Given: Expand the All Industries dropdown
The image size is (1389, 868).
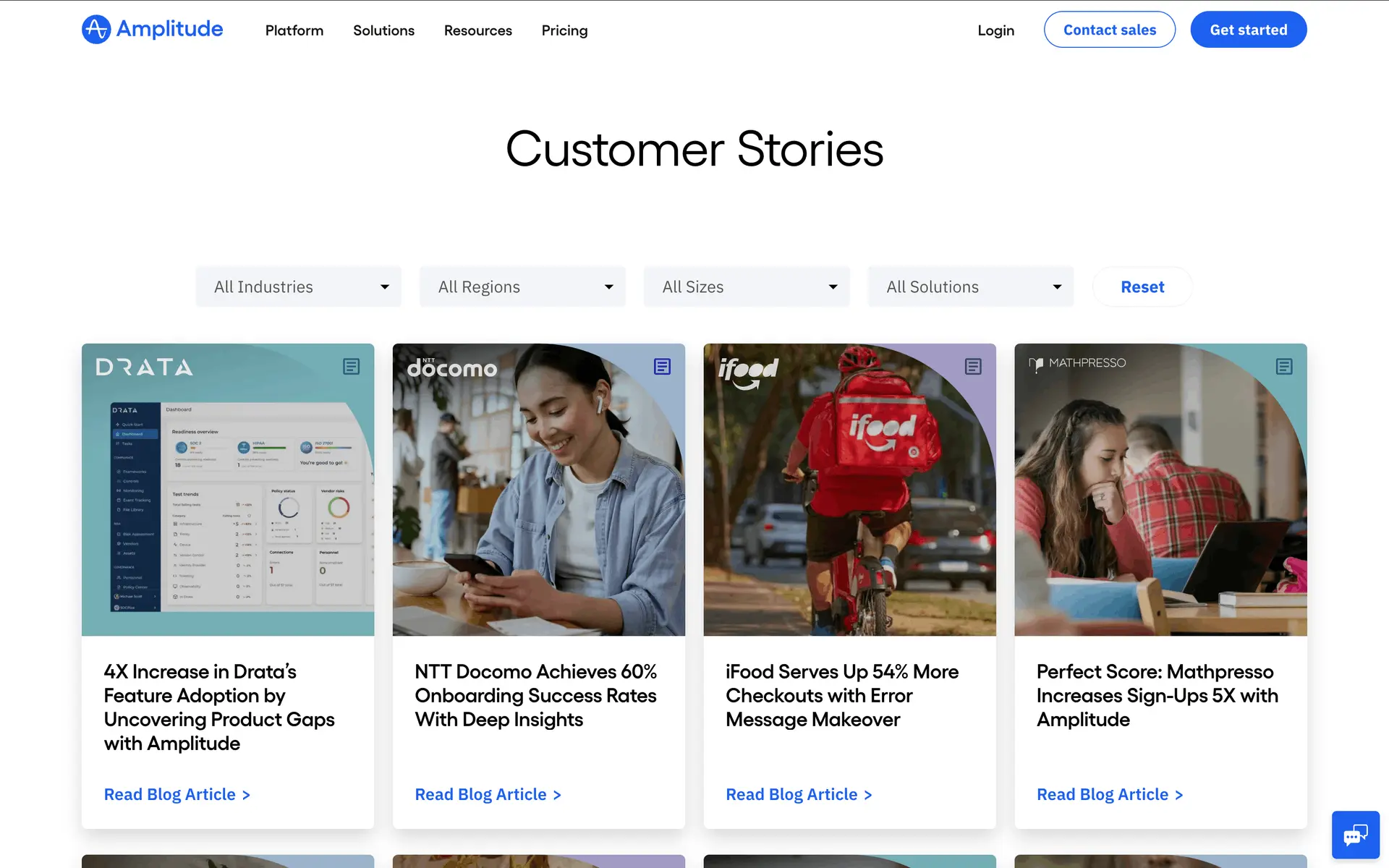Looking at the screenshot, I should [298, 287].
